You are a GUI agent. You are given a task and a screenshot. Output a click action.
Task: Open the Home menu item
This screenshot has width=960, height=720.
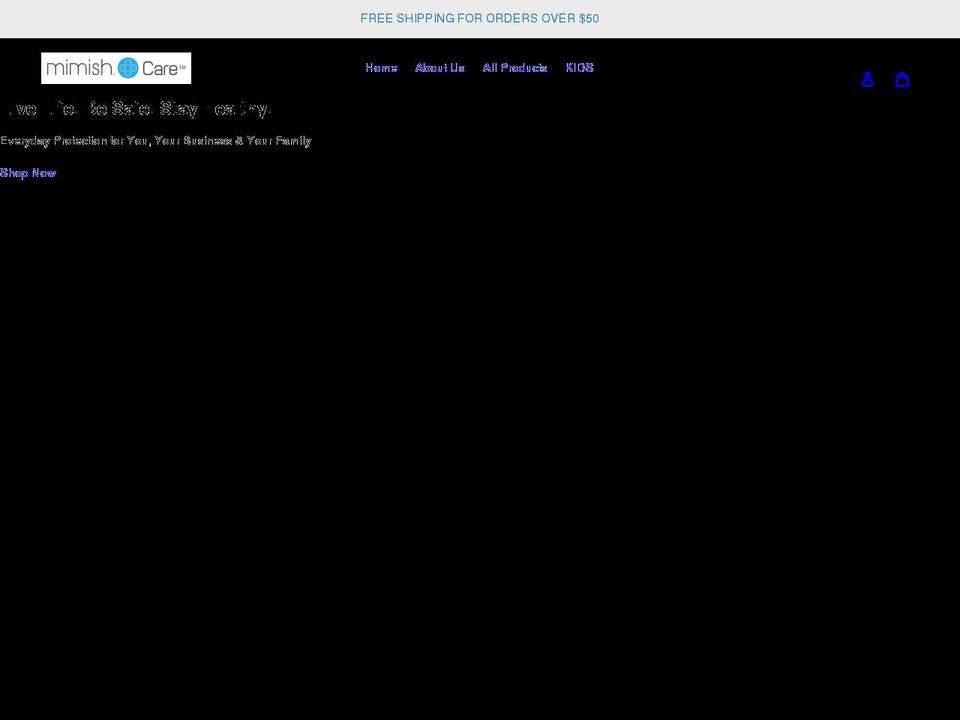(x=381, y=67)
